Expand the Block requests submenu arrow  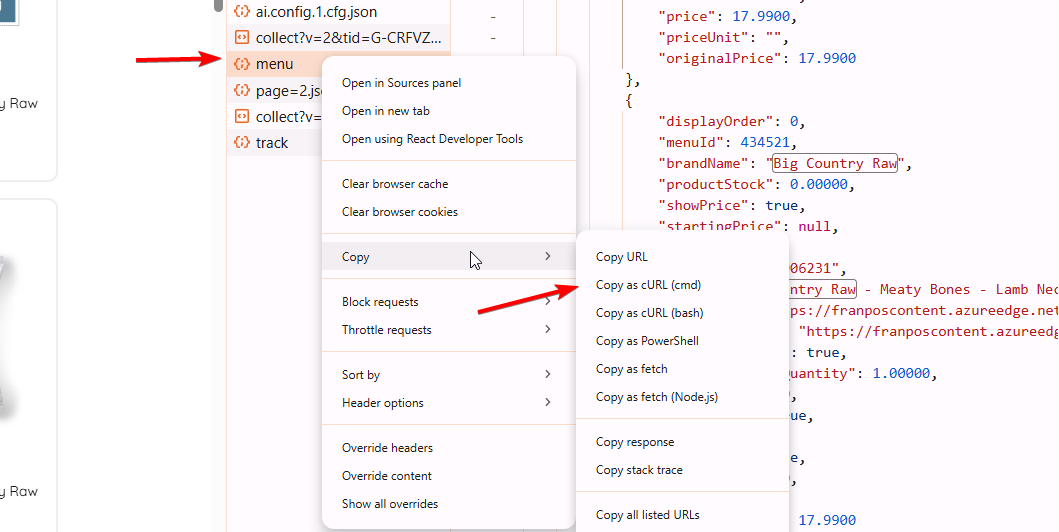coord(548,302)
